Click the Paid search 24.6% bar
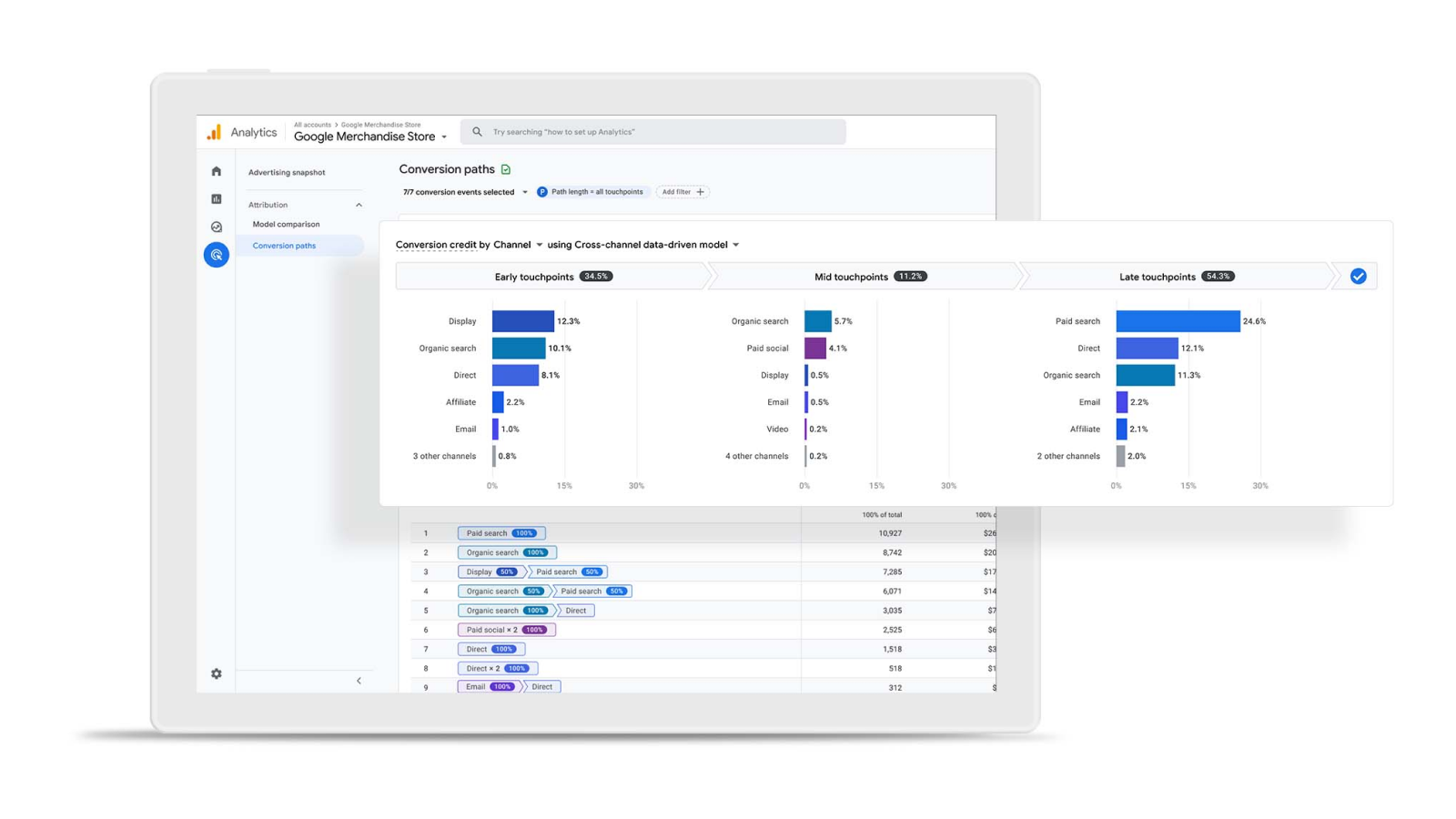This screenshot has height=819, width=1456. point(1178,320)
